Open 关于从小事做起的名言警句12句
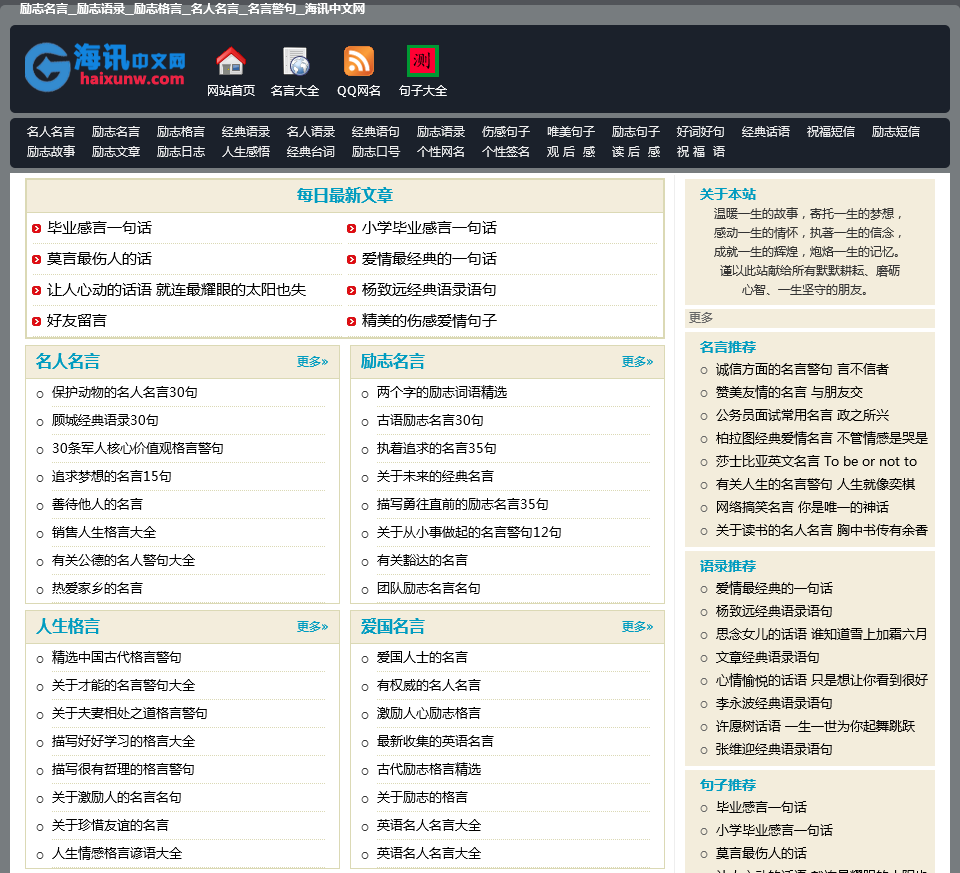This screenshot has width=960, height=873. pos(469,533)
